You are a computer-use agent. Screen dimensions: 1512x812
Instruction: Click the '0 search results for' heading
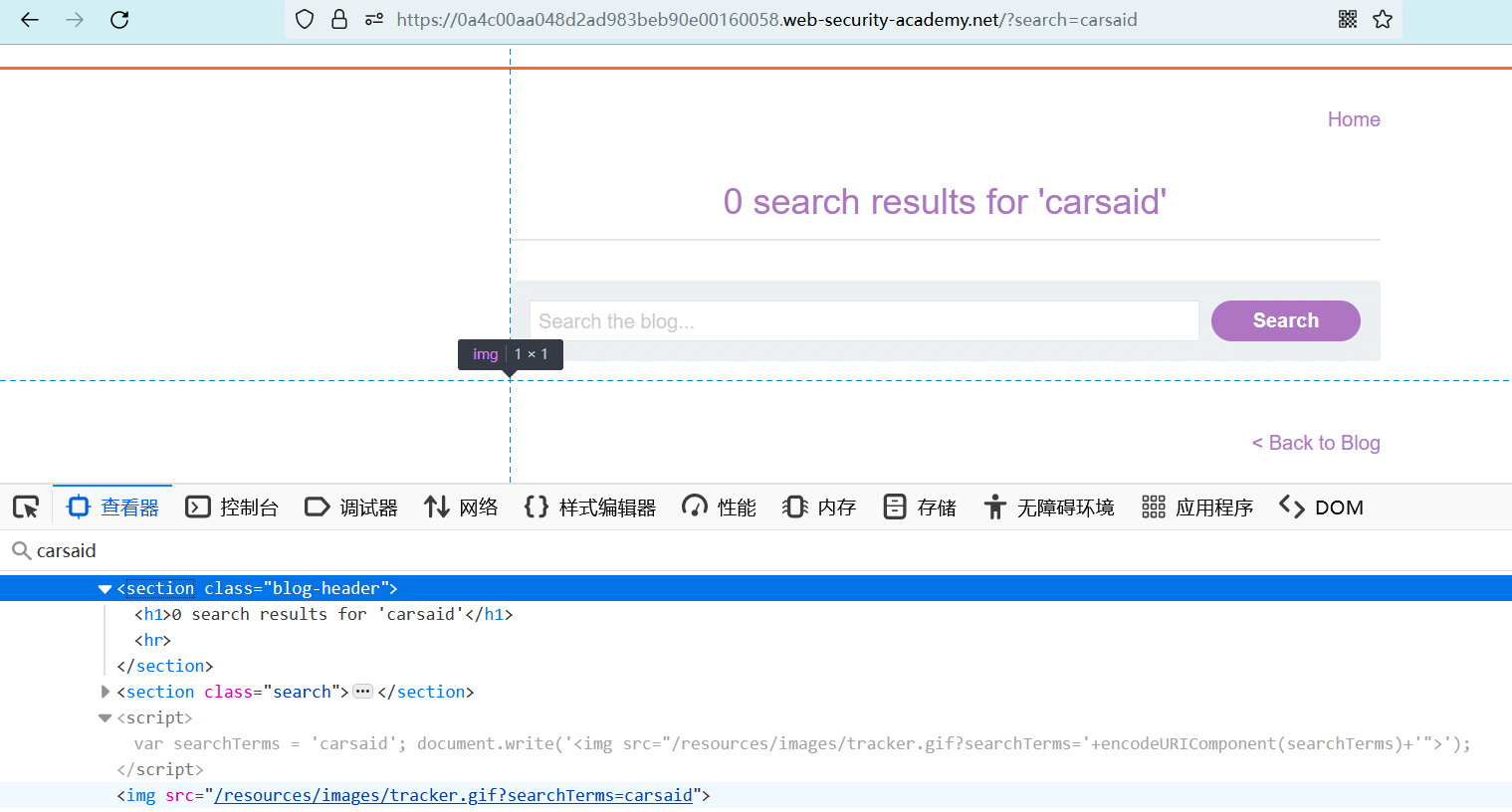(x=945, y=202)
